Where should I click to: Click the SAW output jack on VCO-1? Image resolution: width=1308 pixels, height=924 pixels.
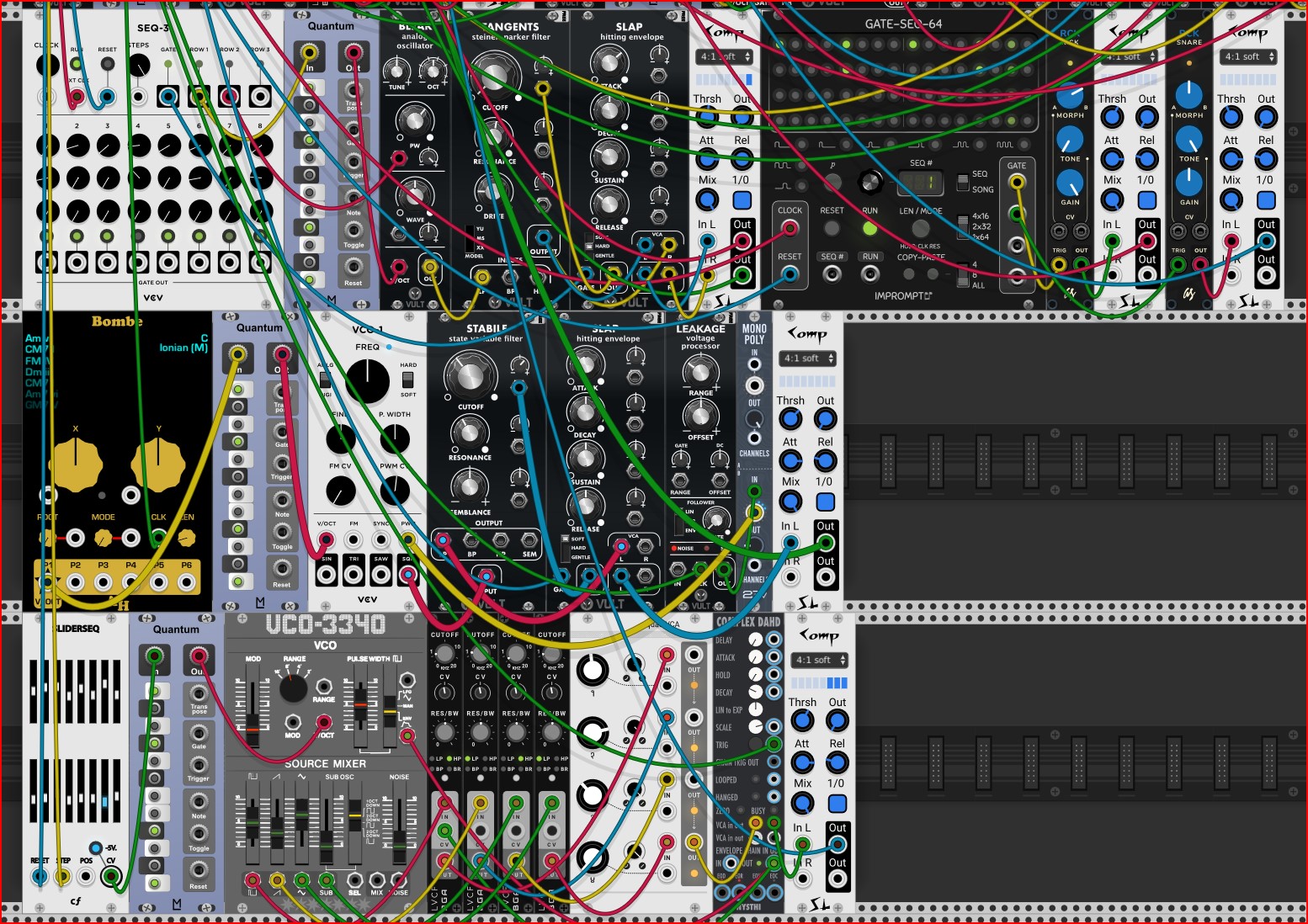tap(381, 576)
